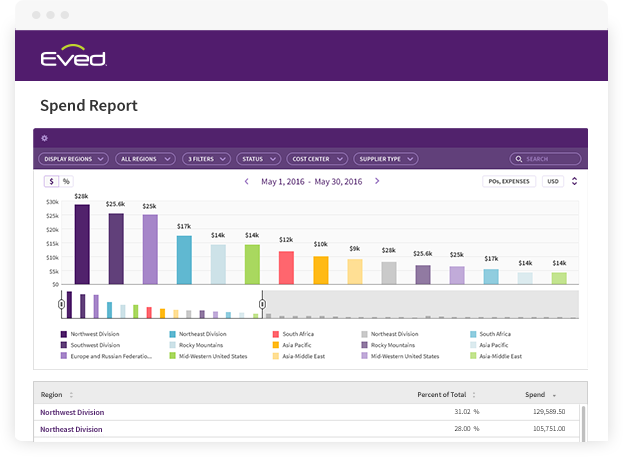Click the Spend column sort arrow

click(554, 395)
